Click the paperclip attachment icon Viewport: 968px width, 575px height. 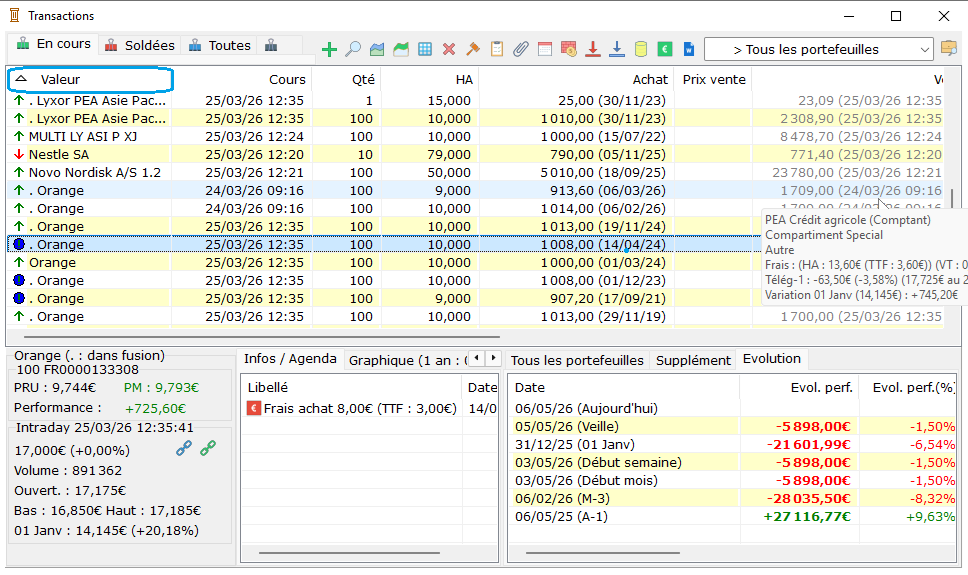pos(521,49)
